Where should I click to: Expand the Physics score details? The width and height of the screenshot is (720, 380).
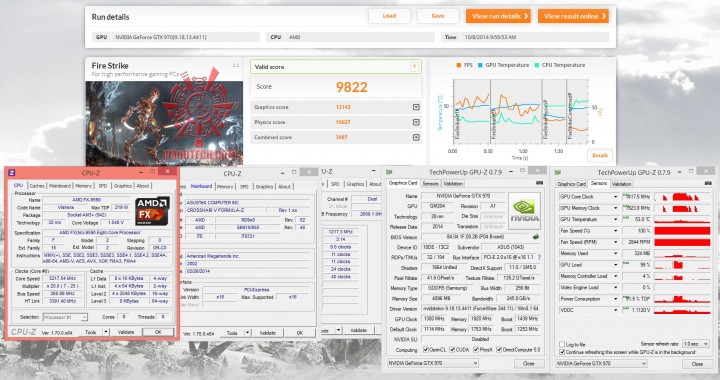(416, 122)
